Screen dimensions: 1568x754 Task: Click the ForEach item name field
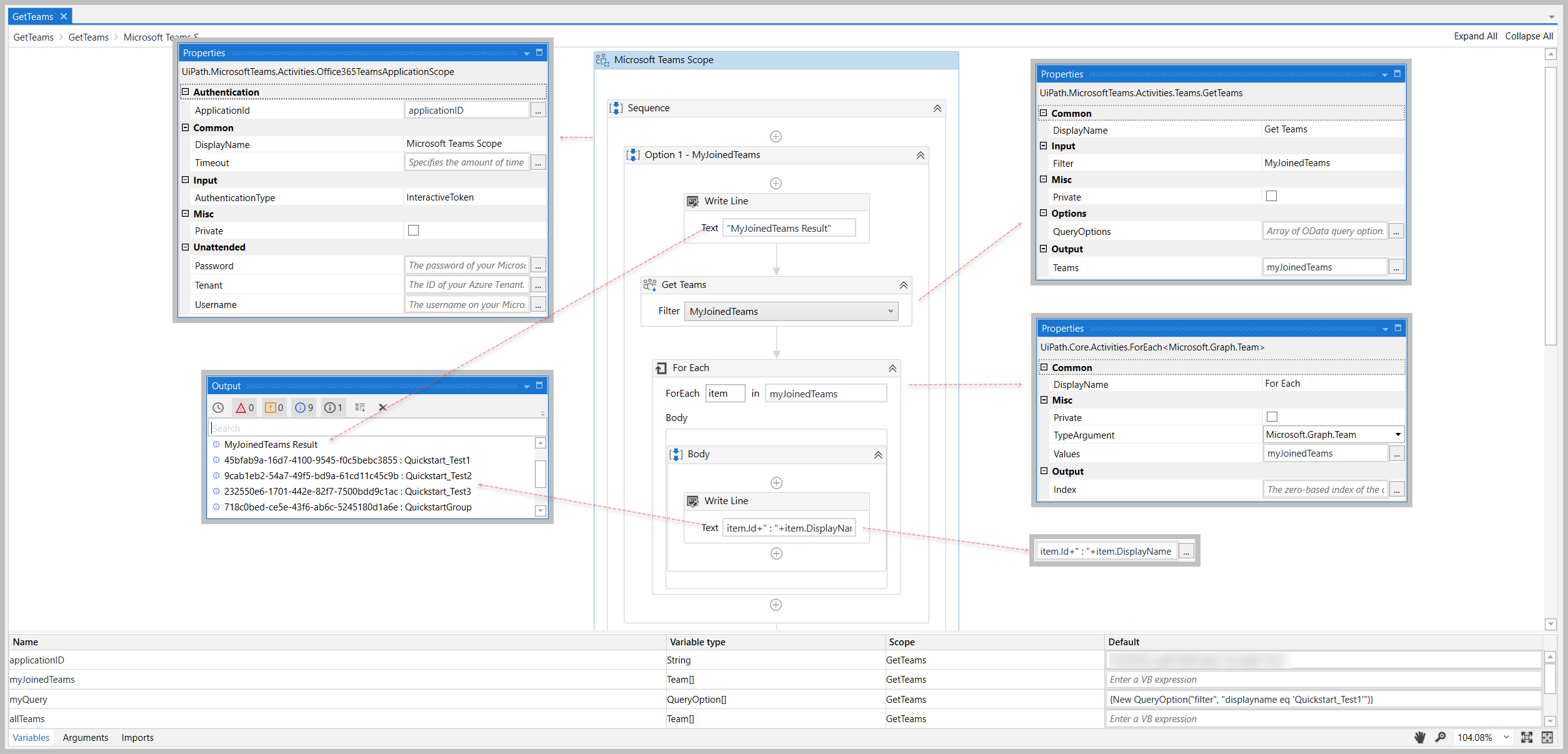[x=726, y=394]
